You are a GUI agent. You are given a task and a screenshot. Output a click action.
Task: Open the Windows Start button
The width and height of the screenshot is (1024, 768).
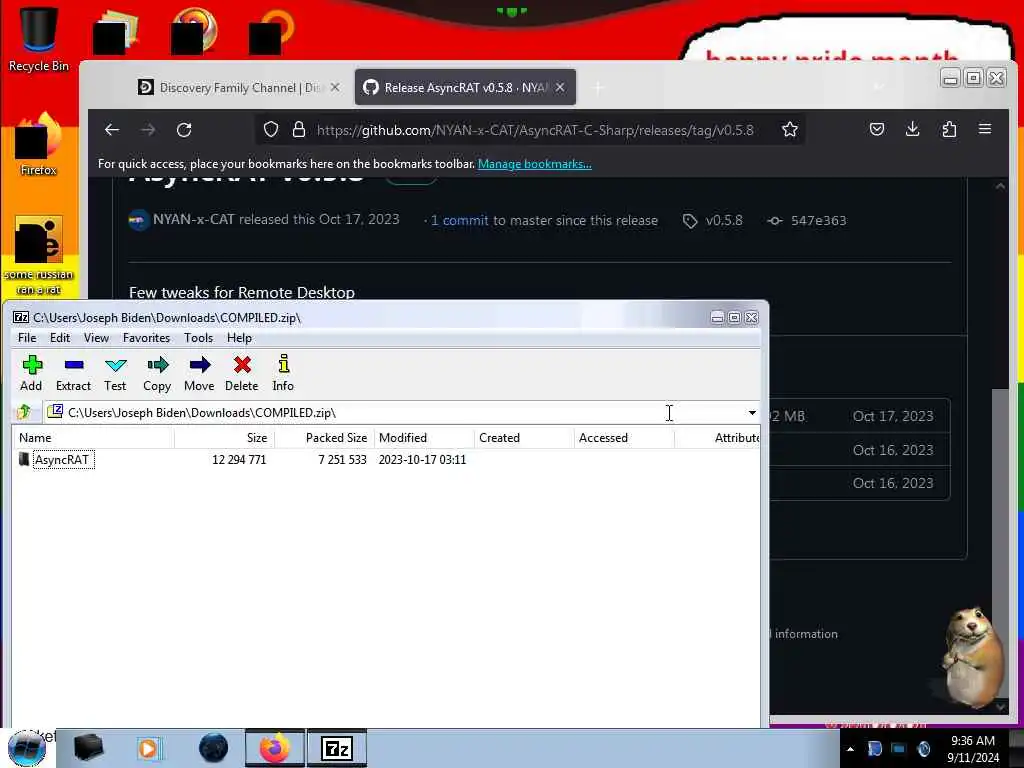(x=27, y=748)
